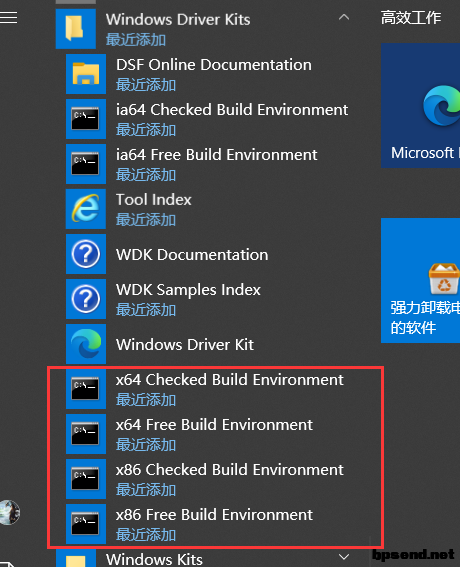Launch ia64 Checked Build Environment console icon
The image size is (460, 567).
click(x=86, y=119)
